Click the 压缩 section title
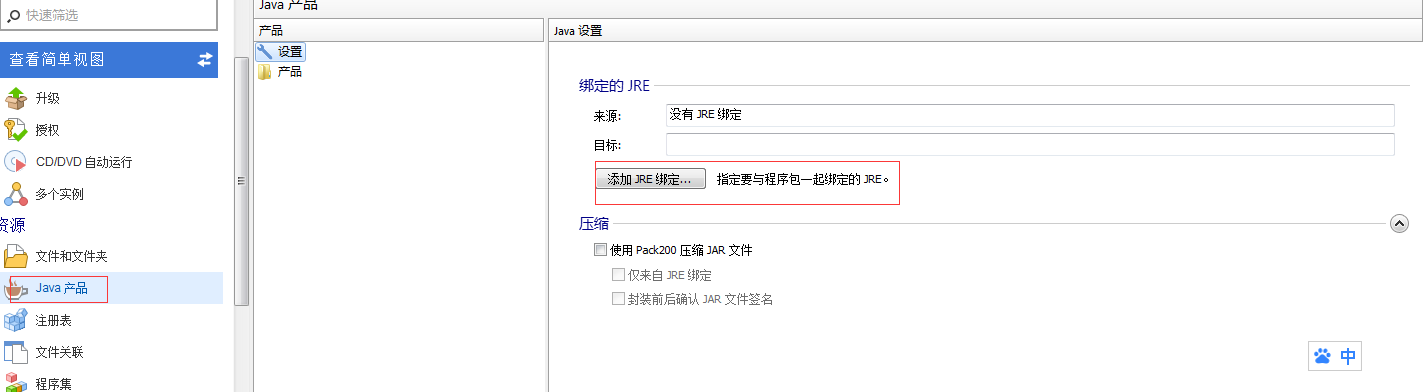 click(594, 224)
